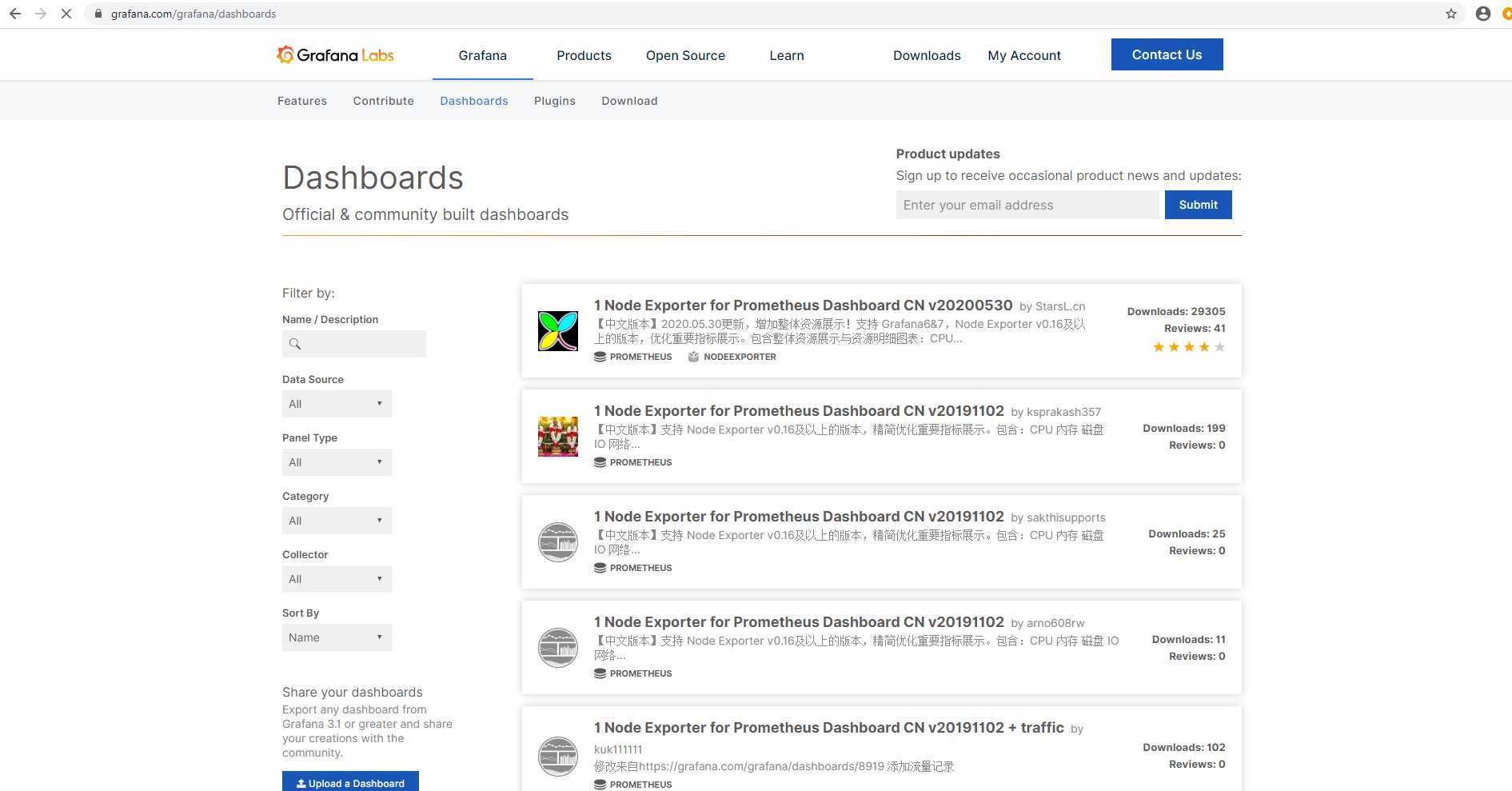
Task: Click the search magnifier in Name filter
Action: (x=295, y=344)
